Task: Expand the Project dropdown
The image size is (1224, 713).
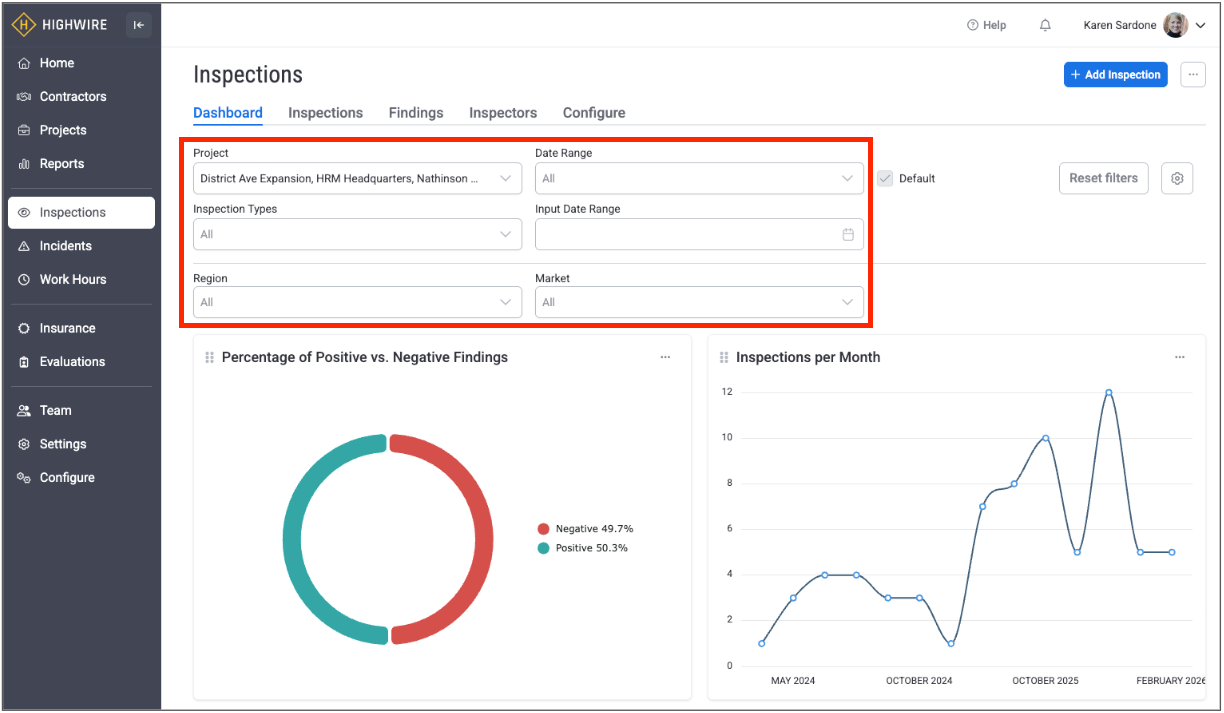Action: (357, 178)
